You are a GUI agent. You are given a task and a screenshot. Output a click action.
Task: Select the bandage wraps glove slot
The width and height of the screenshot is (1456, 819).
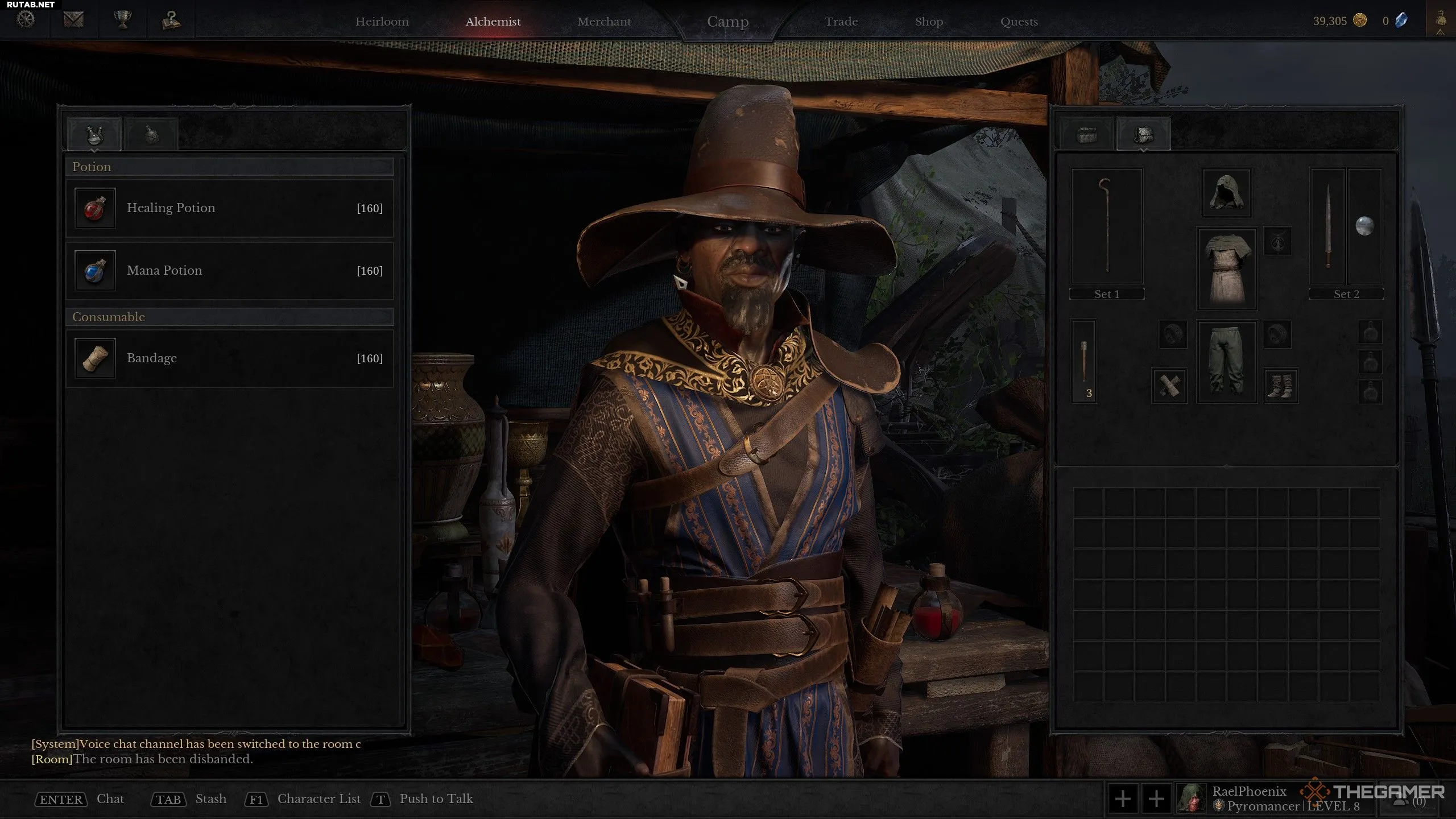1169,386
